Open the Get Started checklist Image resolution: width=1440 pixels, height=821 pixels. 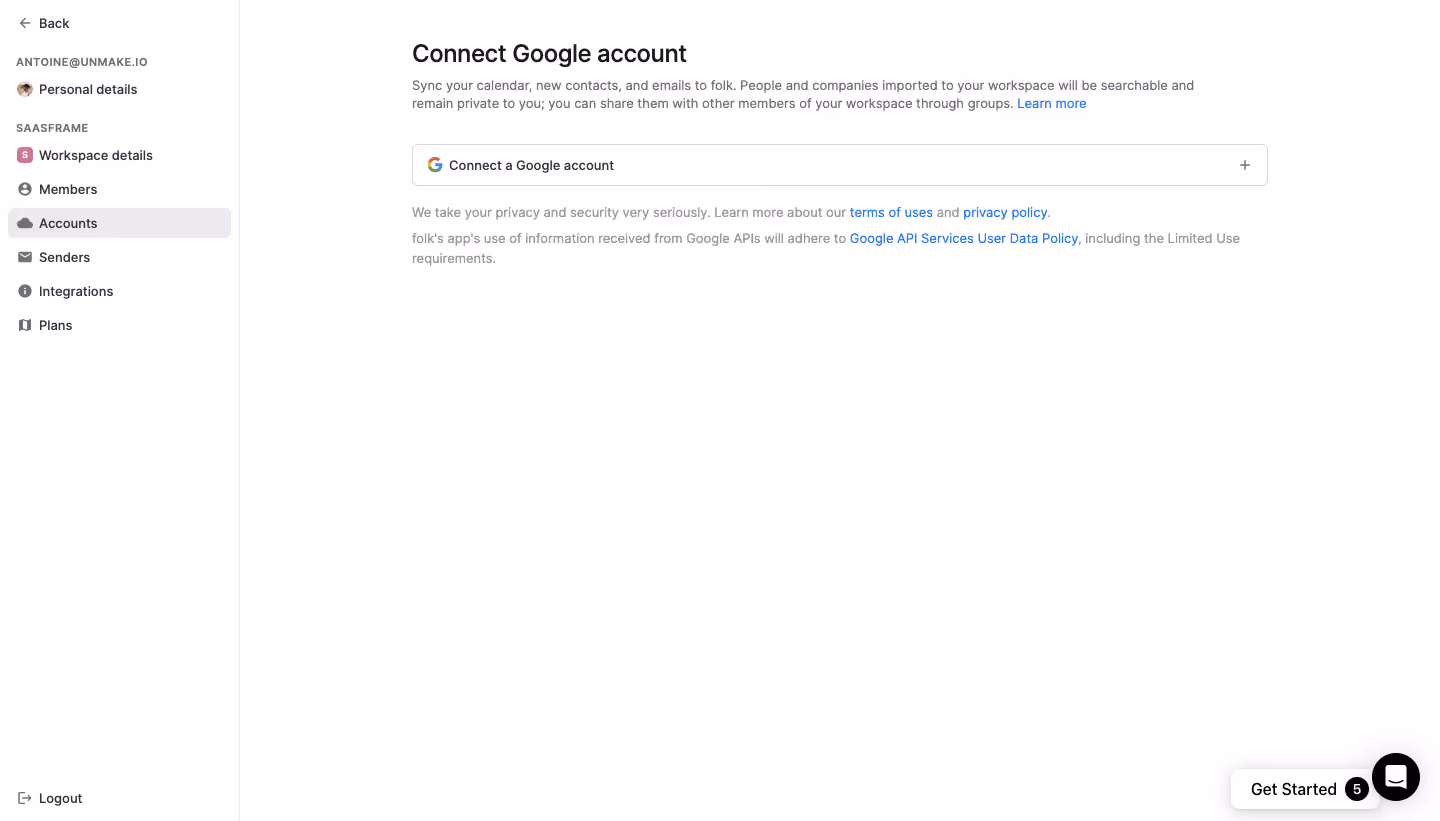point(1305,789)
